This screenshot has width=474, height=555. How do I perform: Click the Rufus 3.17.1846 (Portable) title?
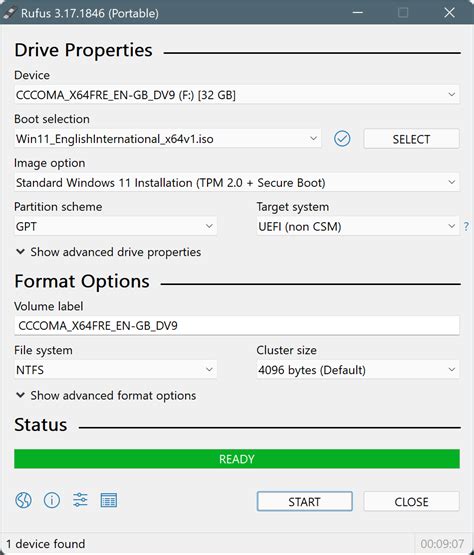pyautogui.click(x=90, y=13)
